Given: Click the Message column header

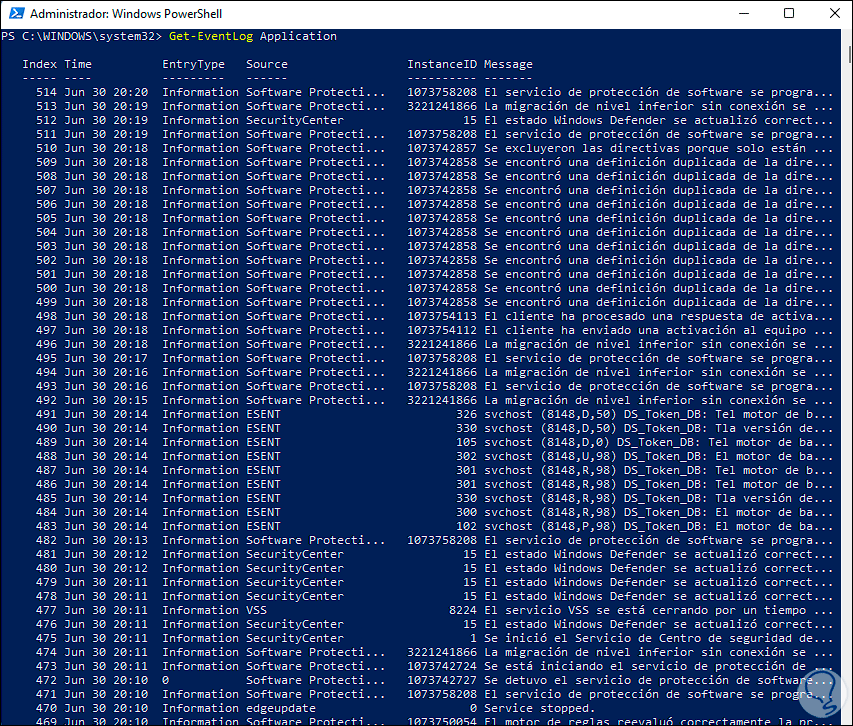Looking at the screenshot, I should [x=508, y=64].
